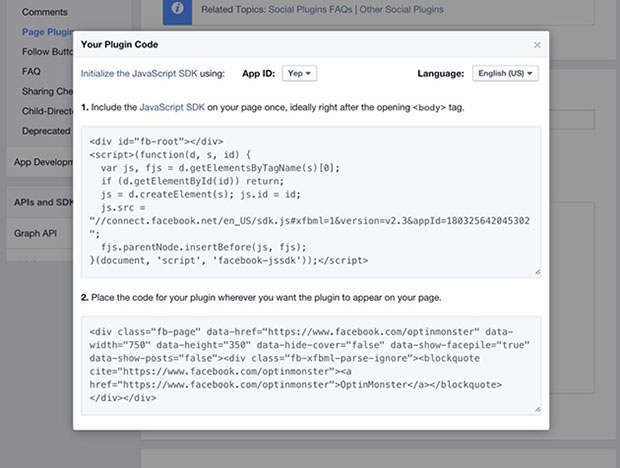Viewport: 620px width, 468px height.
Task: Select FAQ in the background sidebar
Action: [31, 72]
